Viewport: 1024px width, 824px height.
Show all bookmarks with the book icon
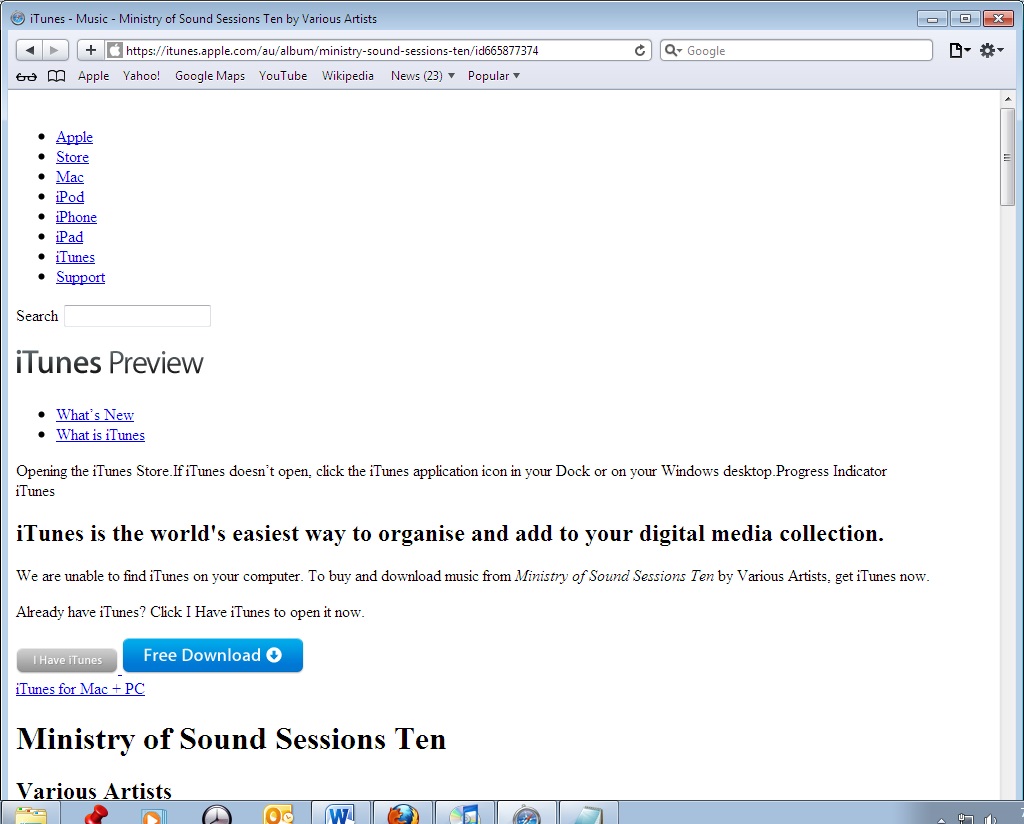pyautogui.click(x=57, y=76)
